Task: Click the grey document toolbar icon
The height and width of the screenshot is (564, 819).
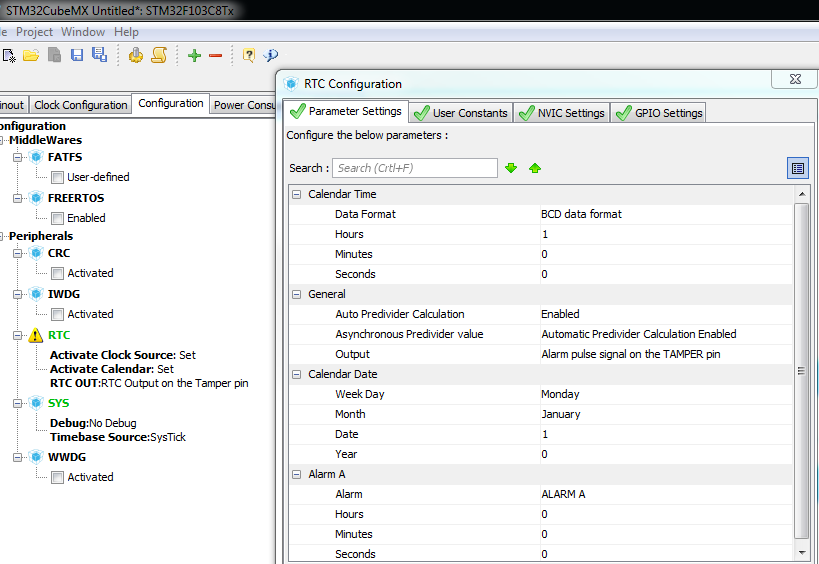Action: [x=54, y=55]
